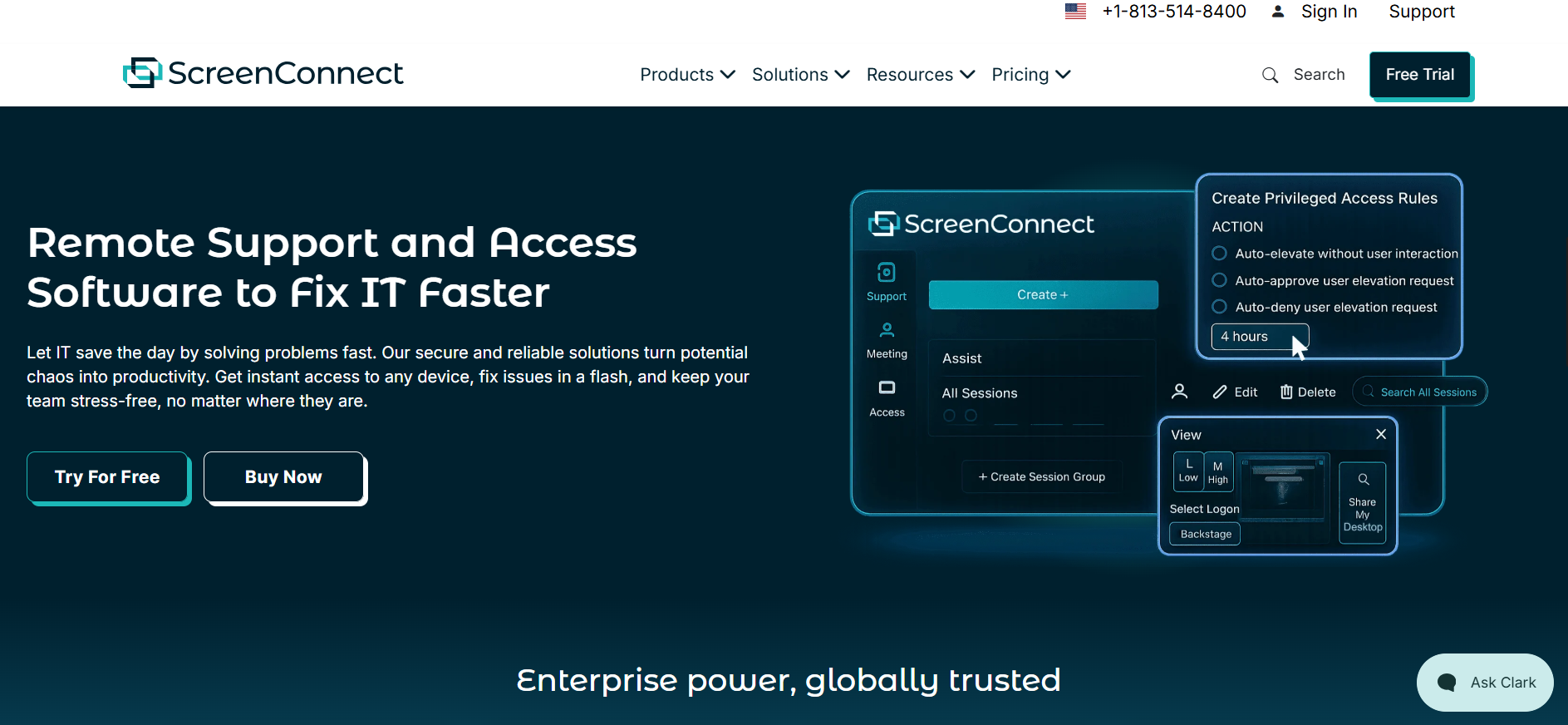1568x725 pixels.
Task: Click the Create + button in mockup
Action: pyautogui.click(x=1043, y=295)
